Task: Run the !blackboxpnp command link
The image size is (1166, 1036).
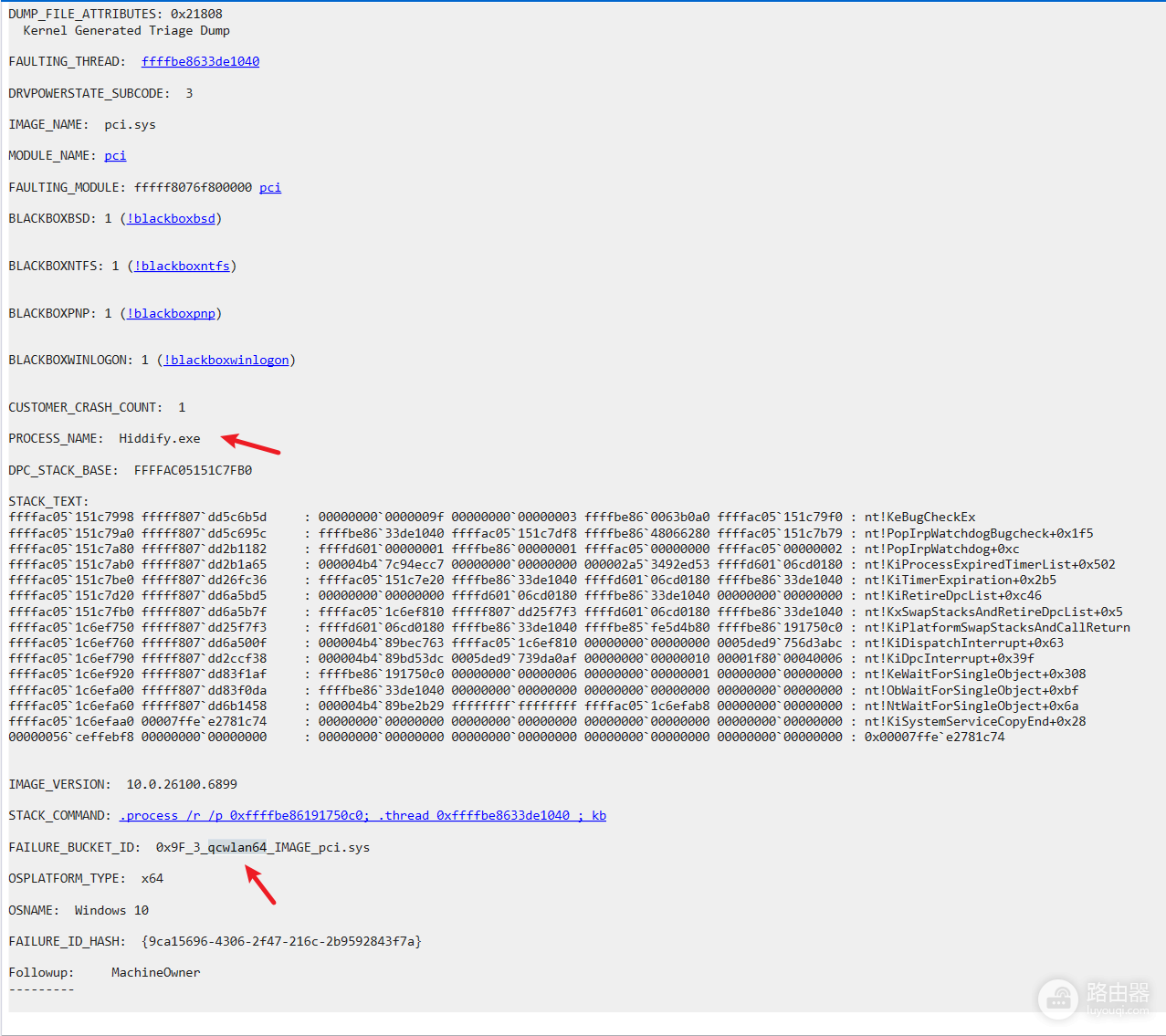Action: coord(171,313)
